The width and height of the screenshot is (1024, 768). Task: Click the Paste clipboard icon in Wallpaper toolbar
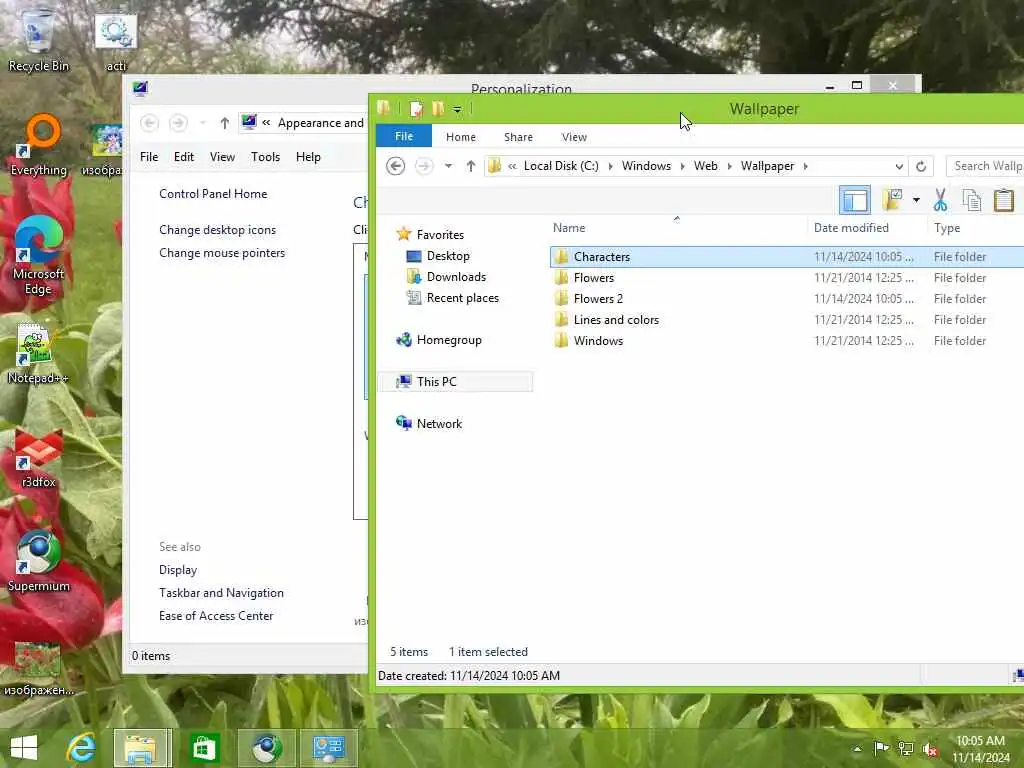[1004, 200]
